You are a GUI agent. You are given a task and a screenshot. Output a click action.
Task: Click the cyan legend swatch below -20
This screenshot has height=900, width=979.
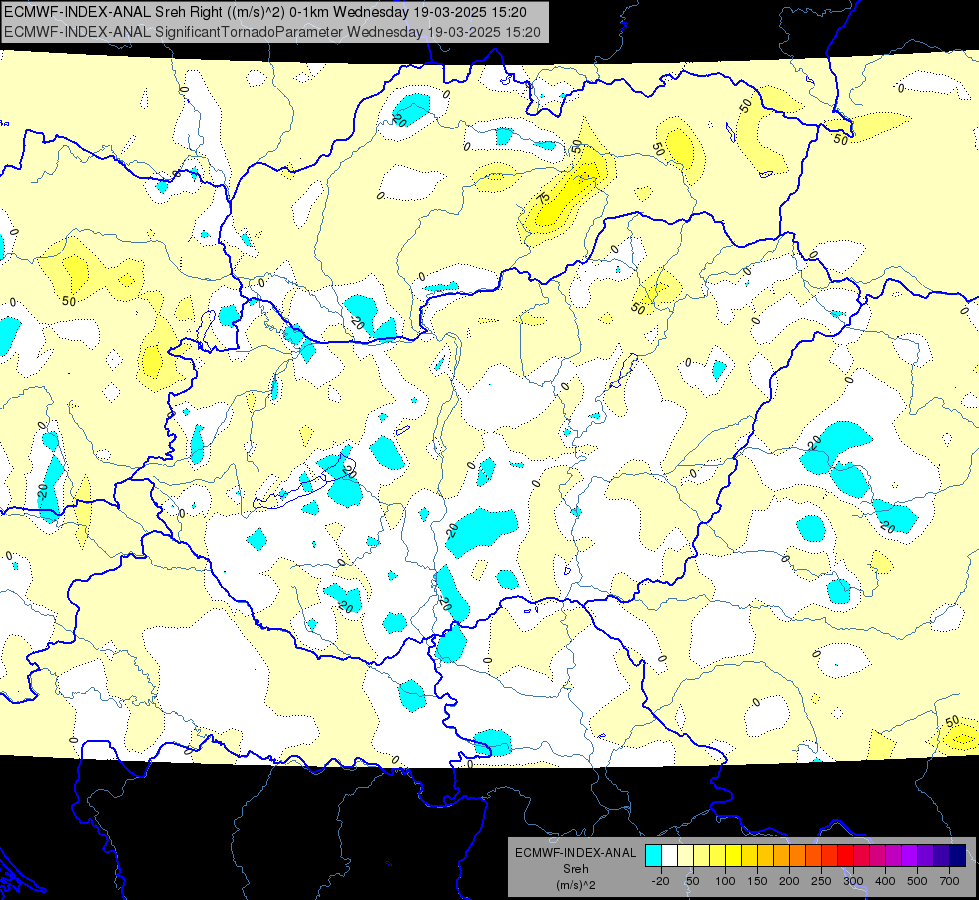pyautogui.click(x=653, y=855)
